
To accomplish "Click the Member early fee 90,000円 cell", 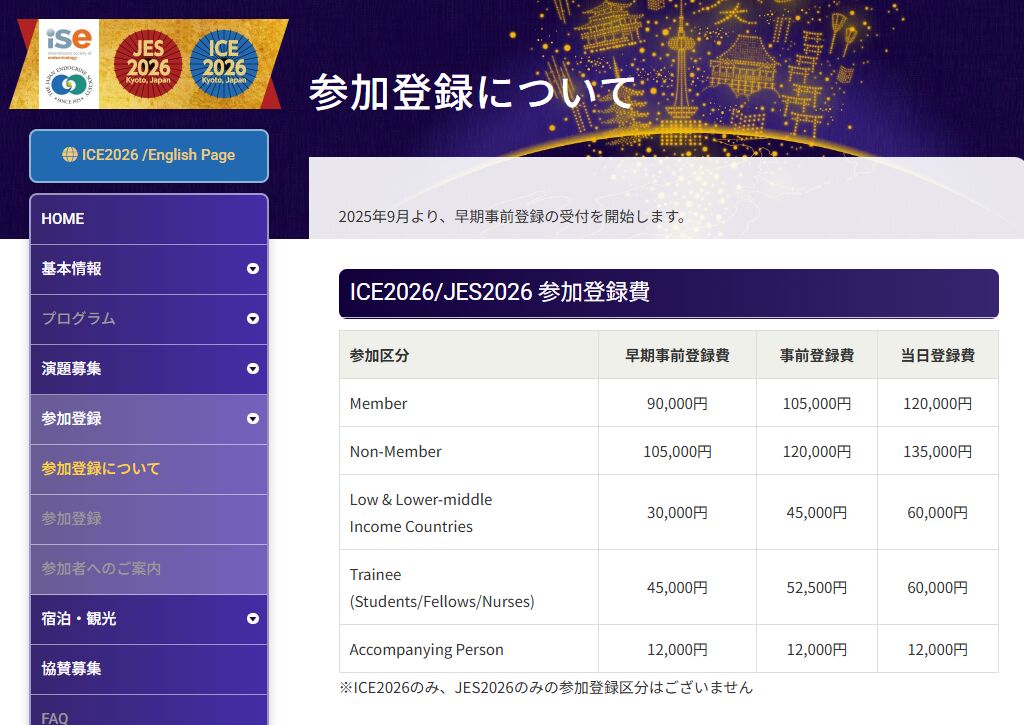I will (x=677, y=404).
